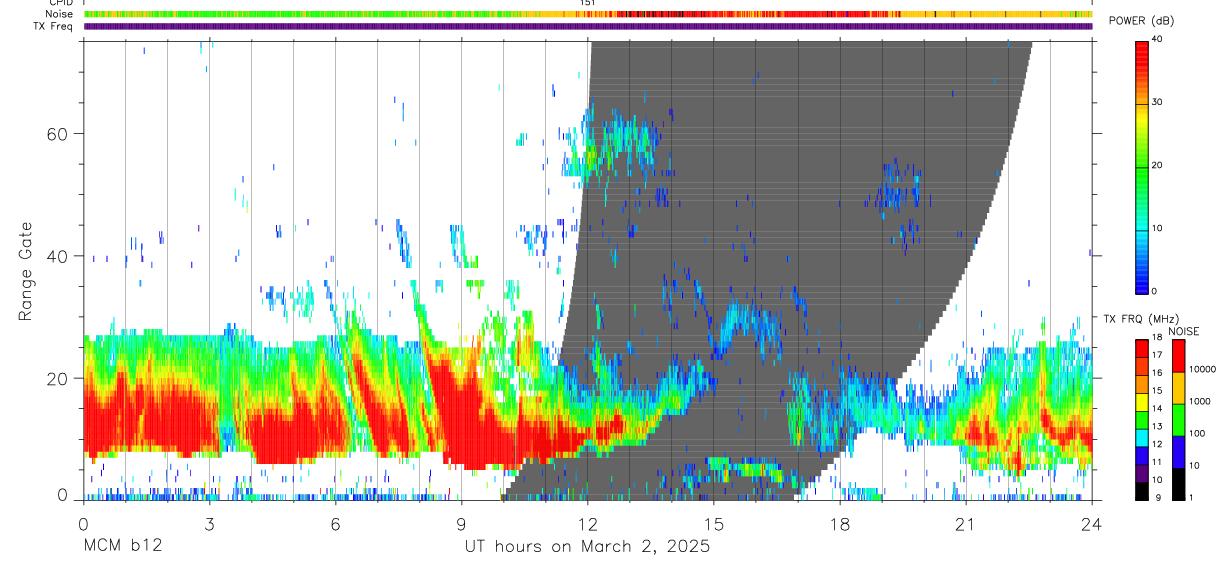This screenshot has width=1228, height=567.
Task: Click the 21 hour tick label
Action: (966, 524)
